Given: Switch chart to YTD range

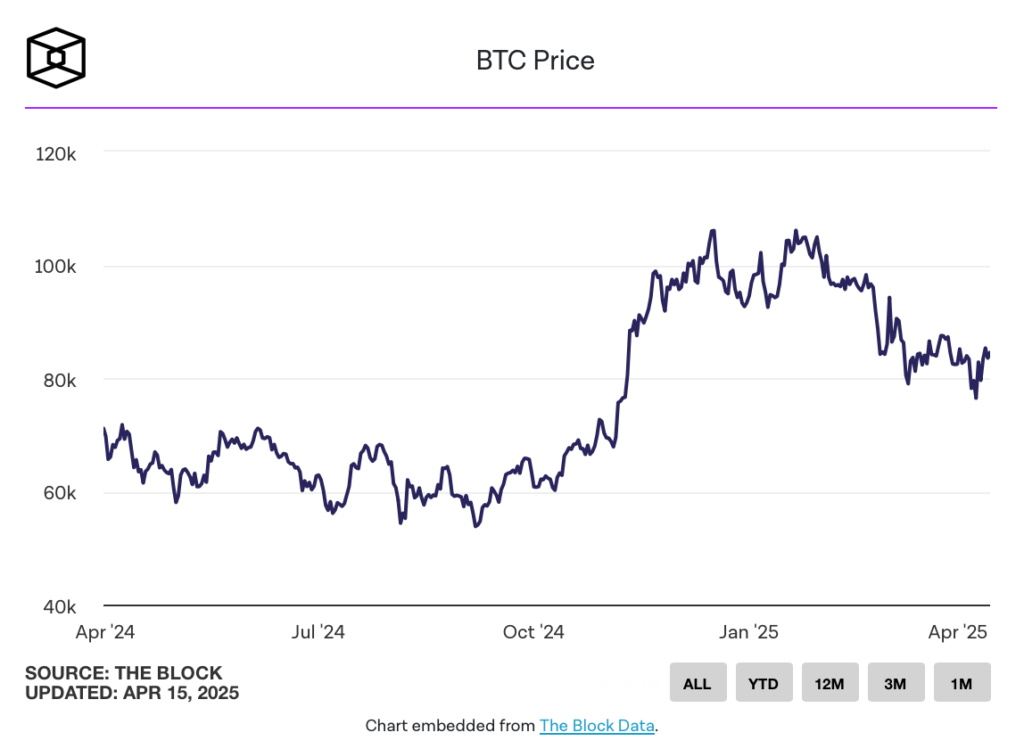Looking at the screenshot, I should click(x=764, y=683).
